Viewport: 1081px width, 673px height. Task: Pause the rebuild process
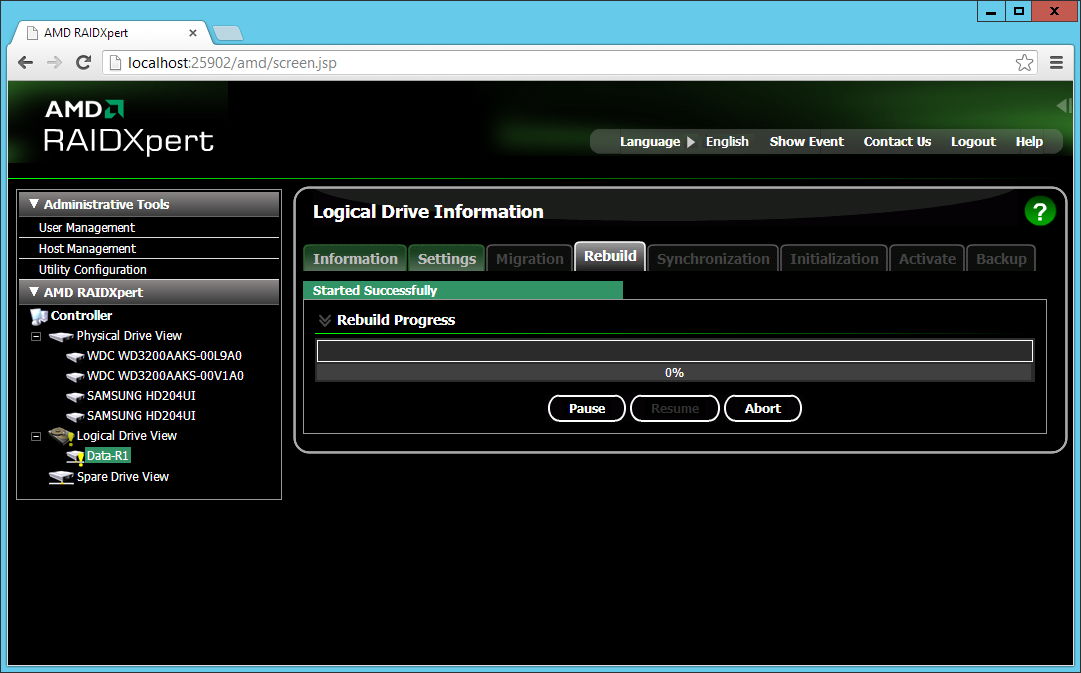(587, 408)
